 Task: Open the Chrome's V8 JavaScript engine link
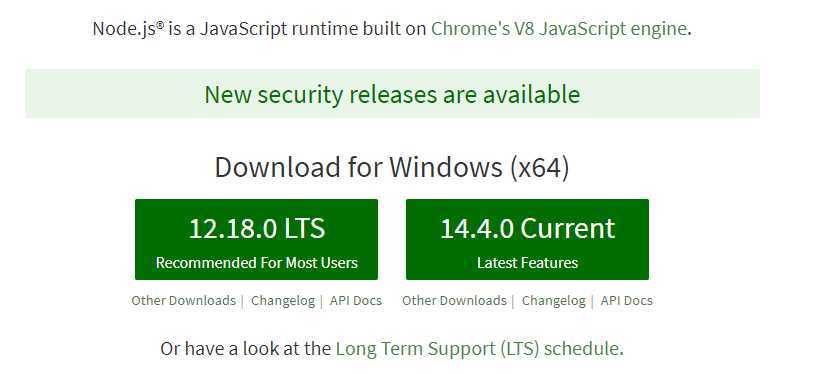tap(559, 29)
